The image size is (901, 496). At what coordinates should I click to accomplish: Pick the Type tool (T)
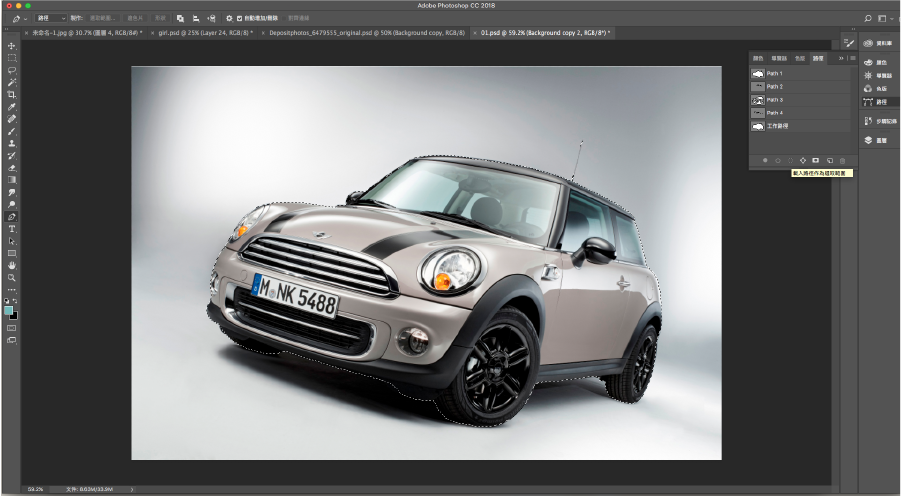click(12, 229)
